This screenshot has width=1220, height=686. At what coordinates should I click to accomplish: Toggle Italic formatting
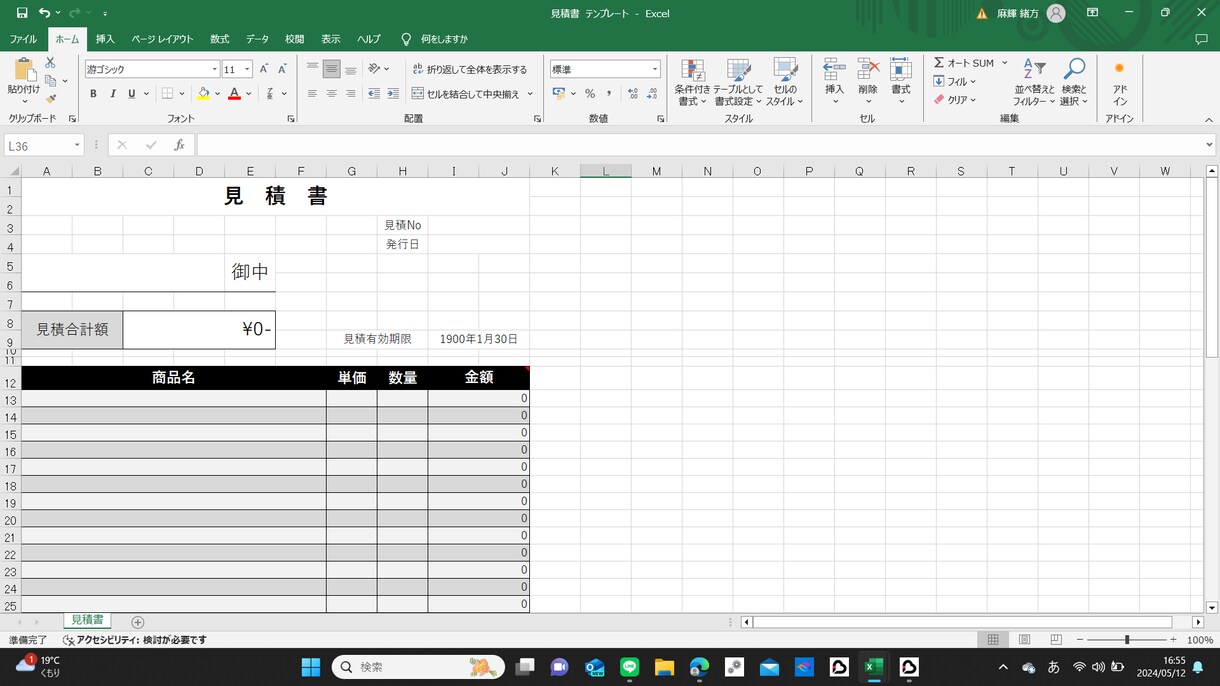112,94
